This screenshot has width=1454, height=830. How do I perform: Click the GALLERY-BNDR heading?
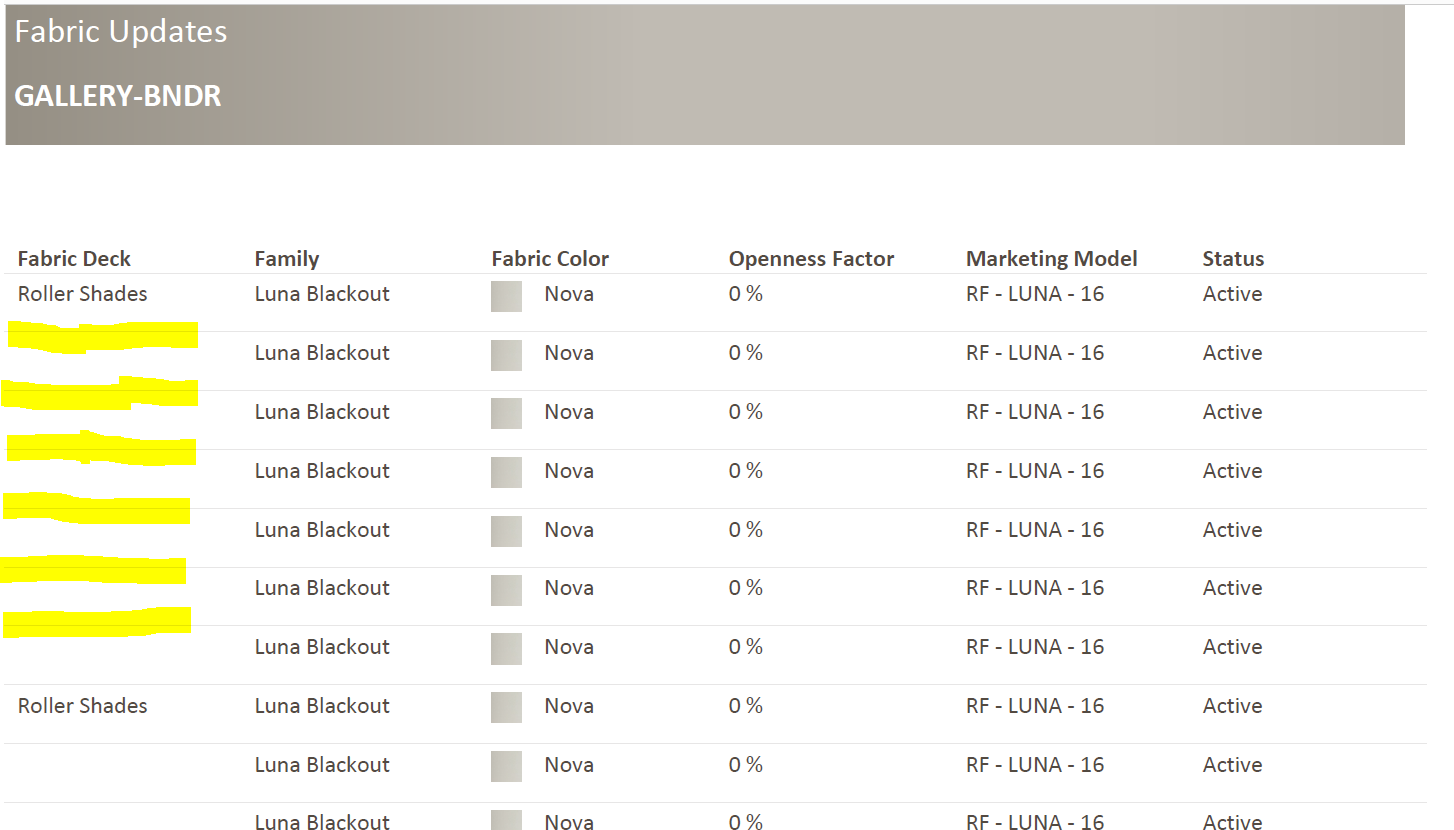(117, 96)
